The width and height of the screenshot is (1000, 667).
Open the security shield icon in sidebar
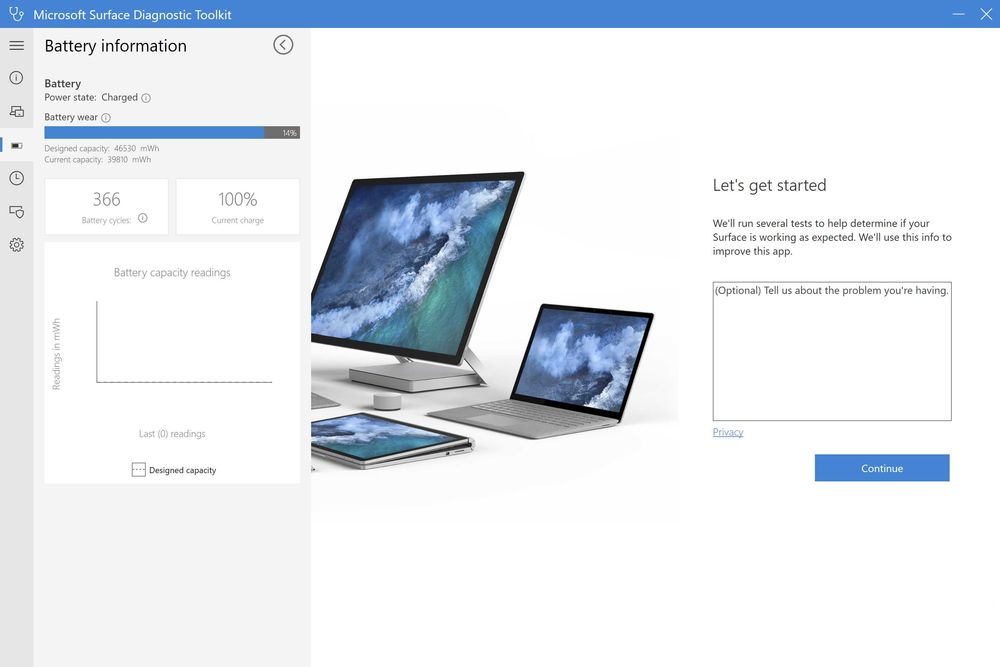(x=17, y=212)
